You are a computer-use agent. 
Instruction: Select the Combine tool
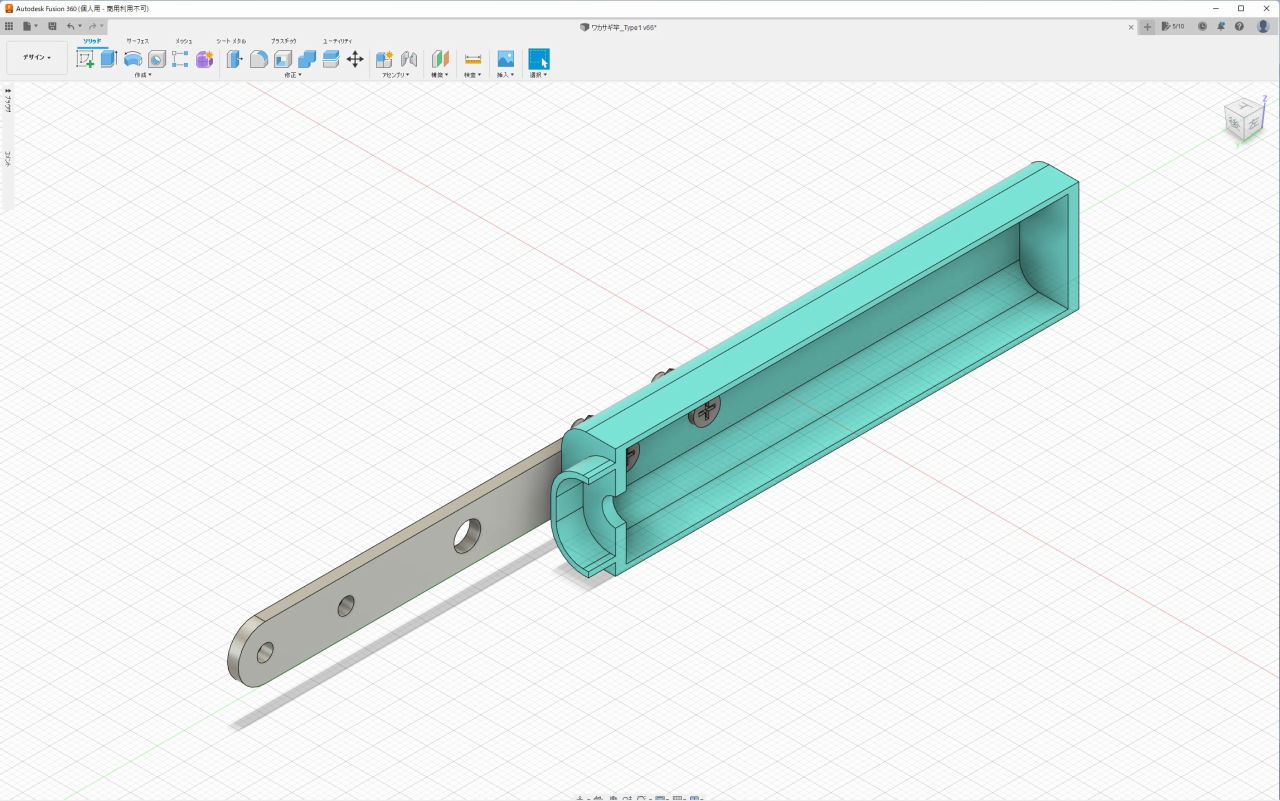[x=307, y=59]
